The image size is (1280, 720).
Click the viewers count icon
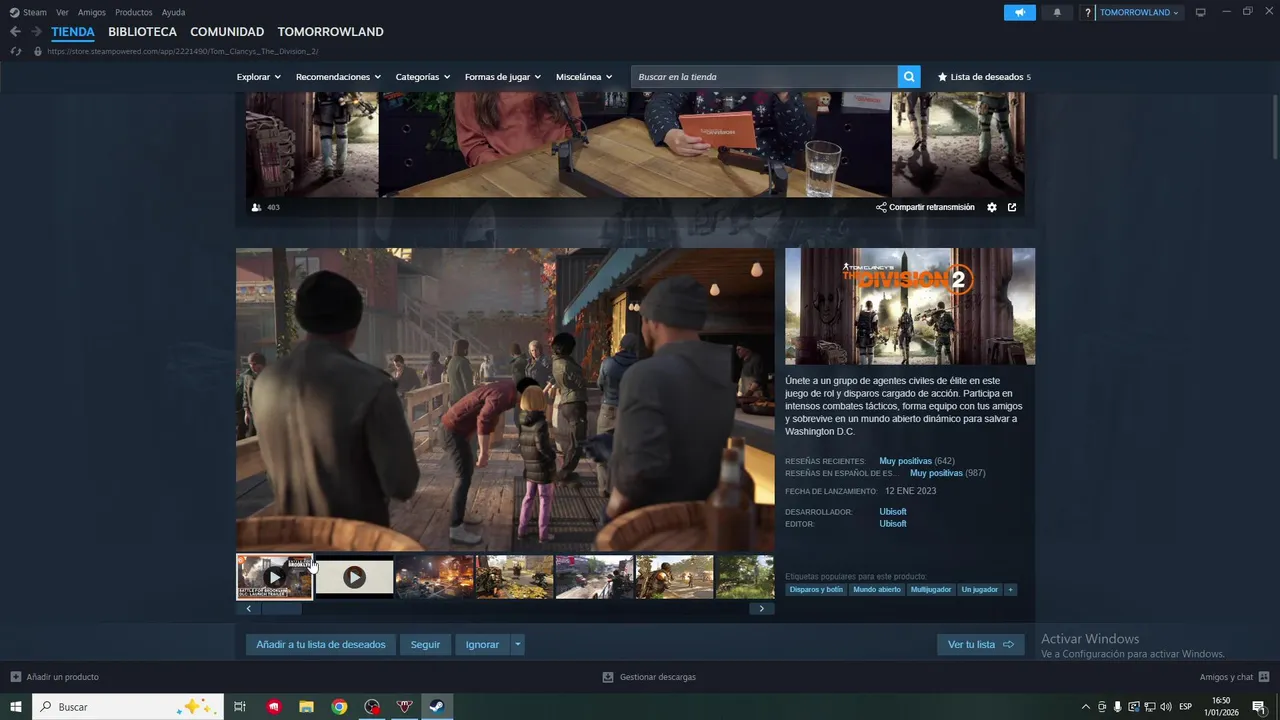(x=257, y=207)
